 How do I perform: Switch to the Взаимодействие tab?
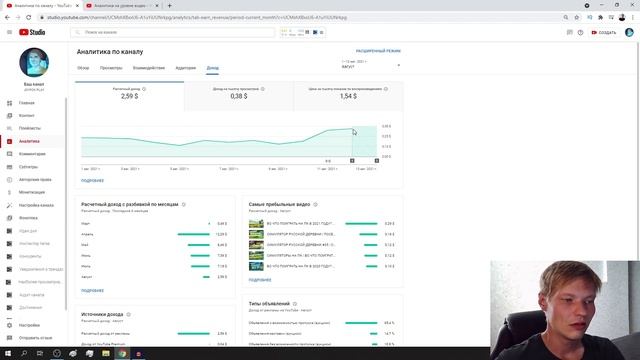149,68
